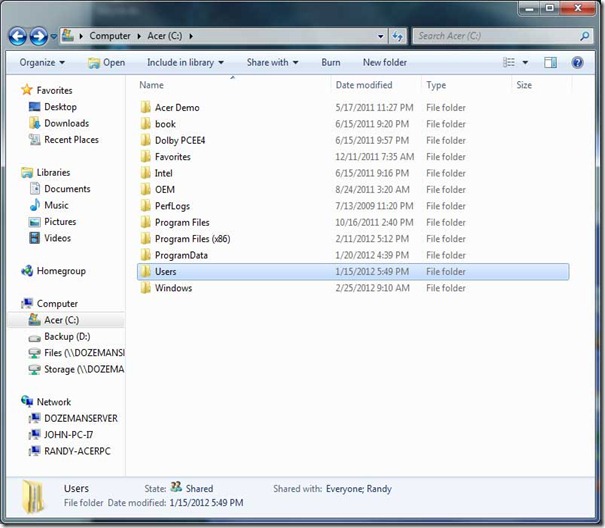The image size is (605, 528).
Task: Open Help with the question mark icon
Action: (x=577, y=63)
